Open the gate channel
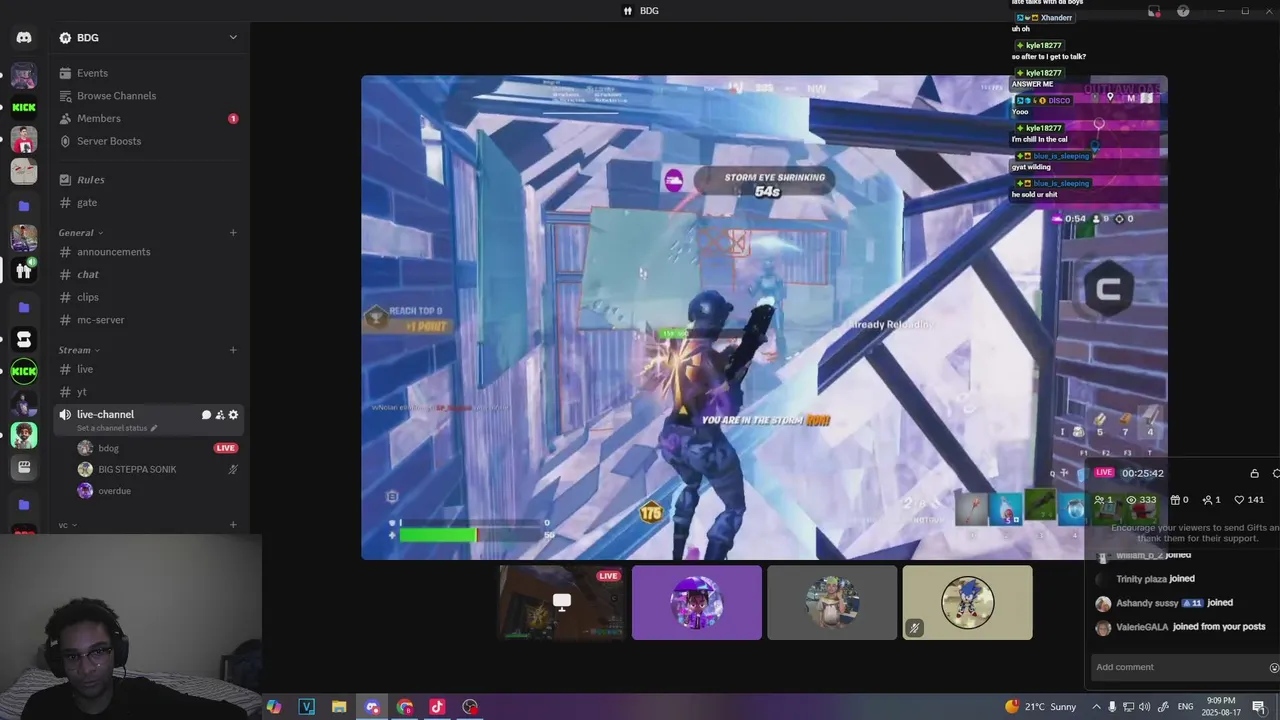 [149, 203]
